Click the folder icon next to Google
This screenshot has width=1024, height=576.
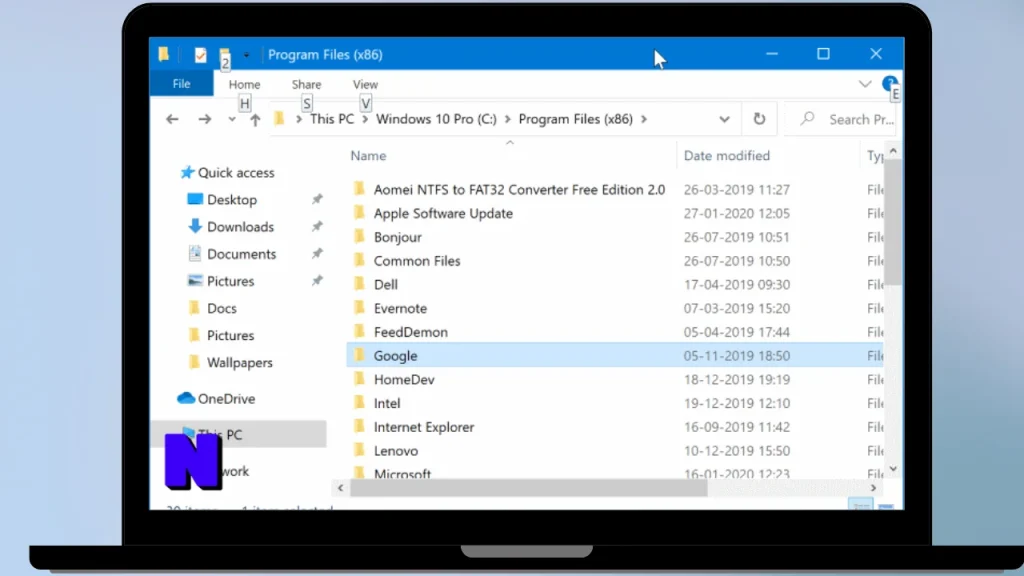[x=359, y=355]
